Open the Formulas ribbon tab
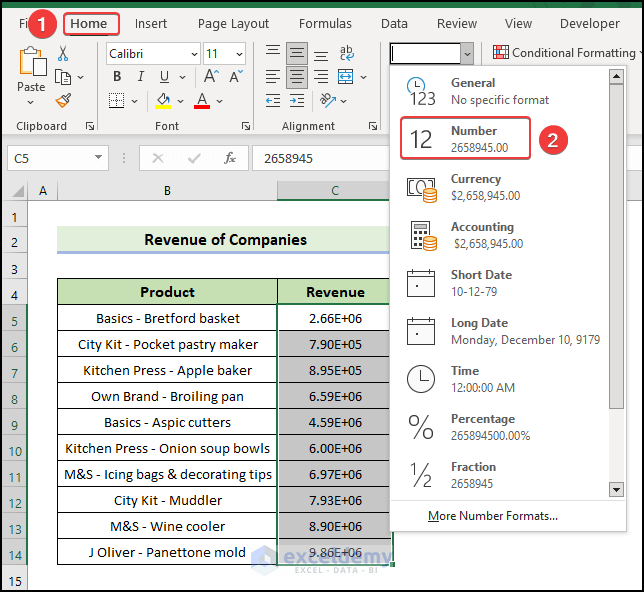 tap(324, 24)
